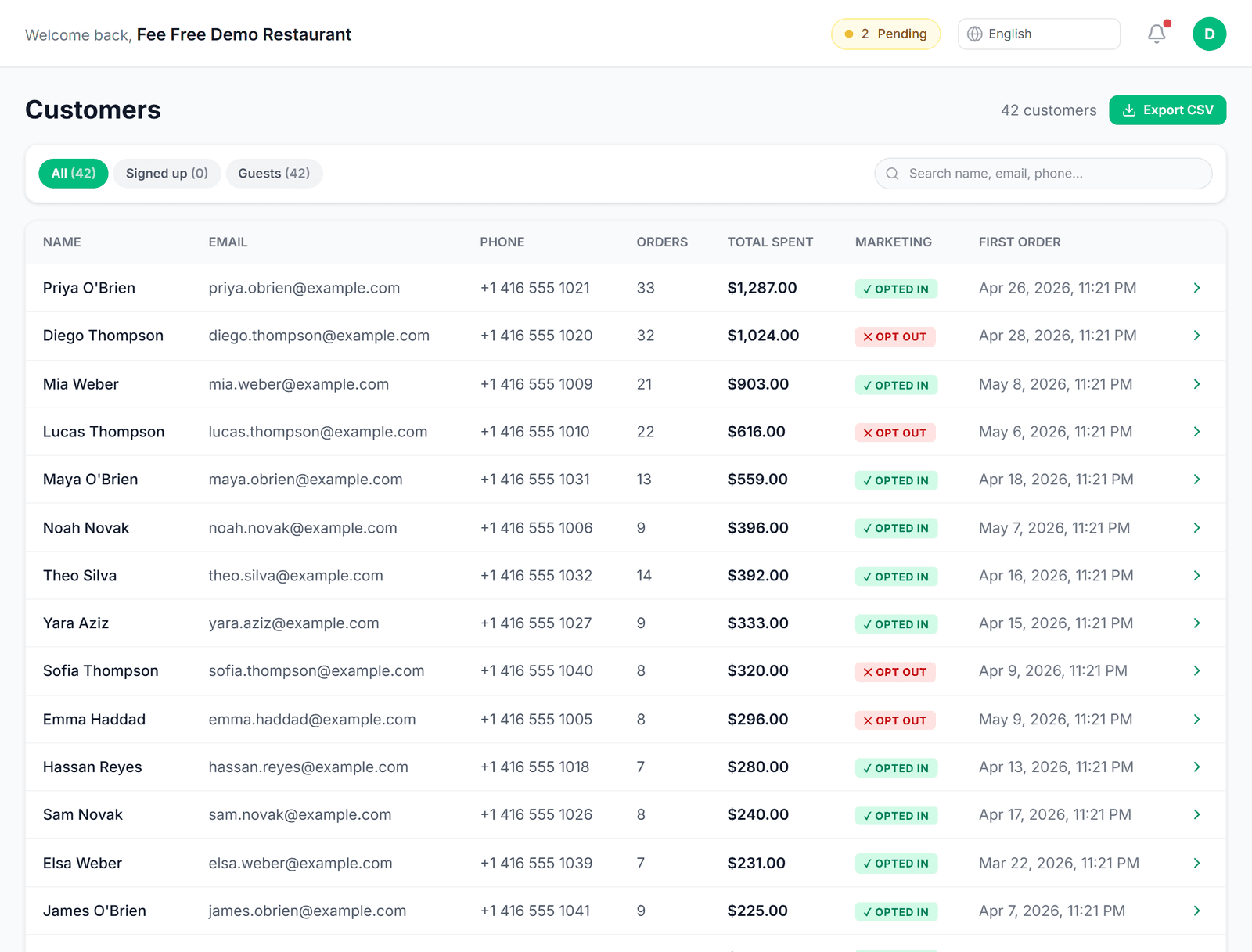
Task: Open Priya O'Brien row chevron
Action: point(1196,288)
